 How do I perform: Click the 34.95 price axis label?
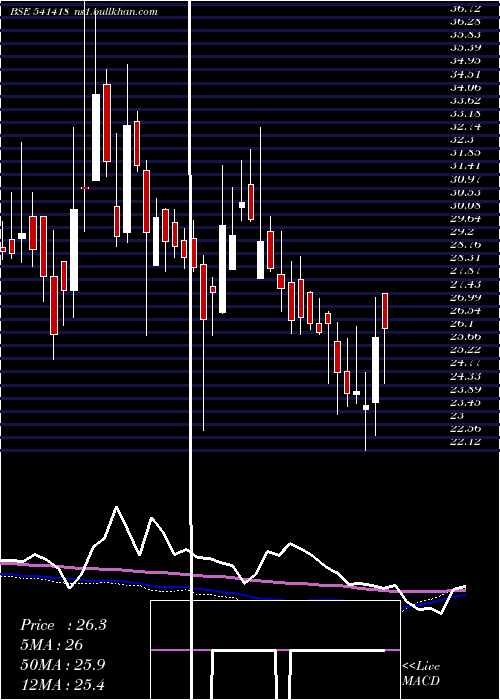pos(466,61)
